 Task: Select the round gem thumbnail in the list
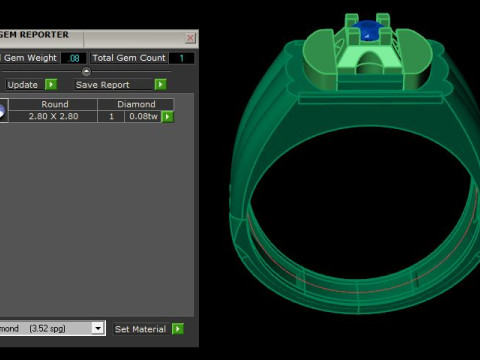tap(3, 111)
